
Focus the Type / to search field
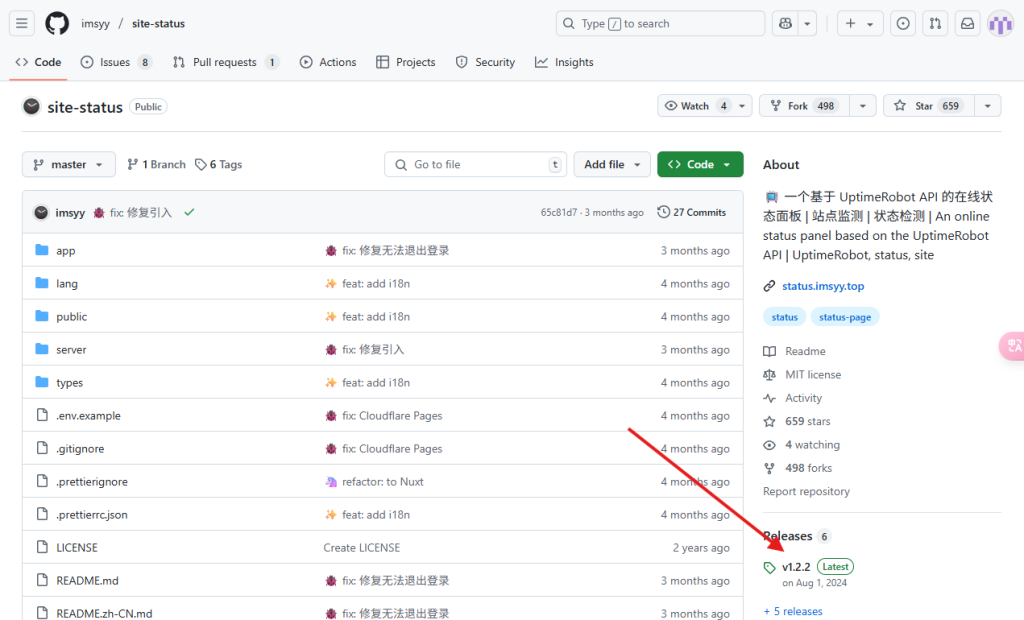pos(660,24)
